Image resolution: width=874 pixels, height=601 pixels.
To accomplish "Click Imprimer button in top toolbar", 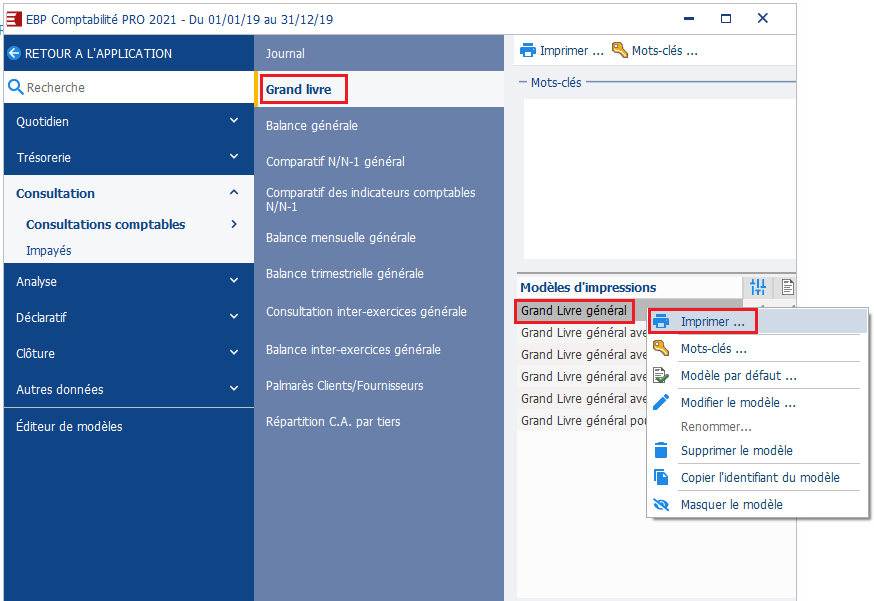I will point(562,51).
